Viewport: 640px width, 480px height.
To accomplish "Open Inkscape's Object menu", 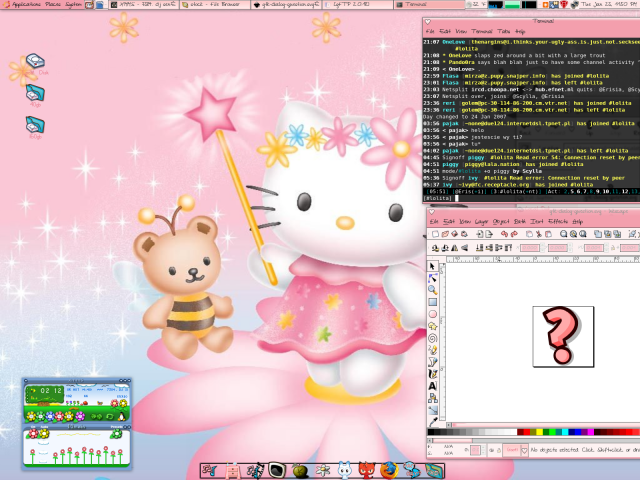I will pos(501,221).
